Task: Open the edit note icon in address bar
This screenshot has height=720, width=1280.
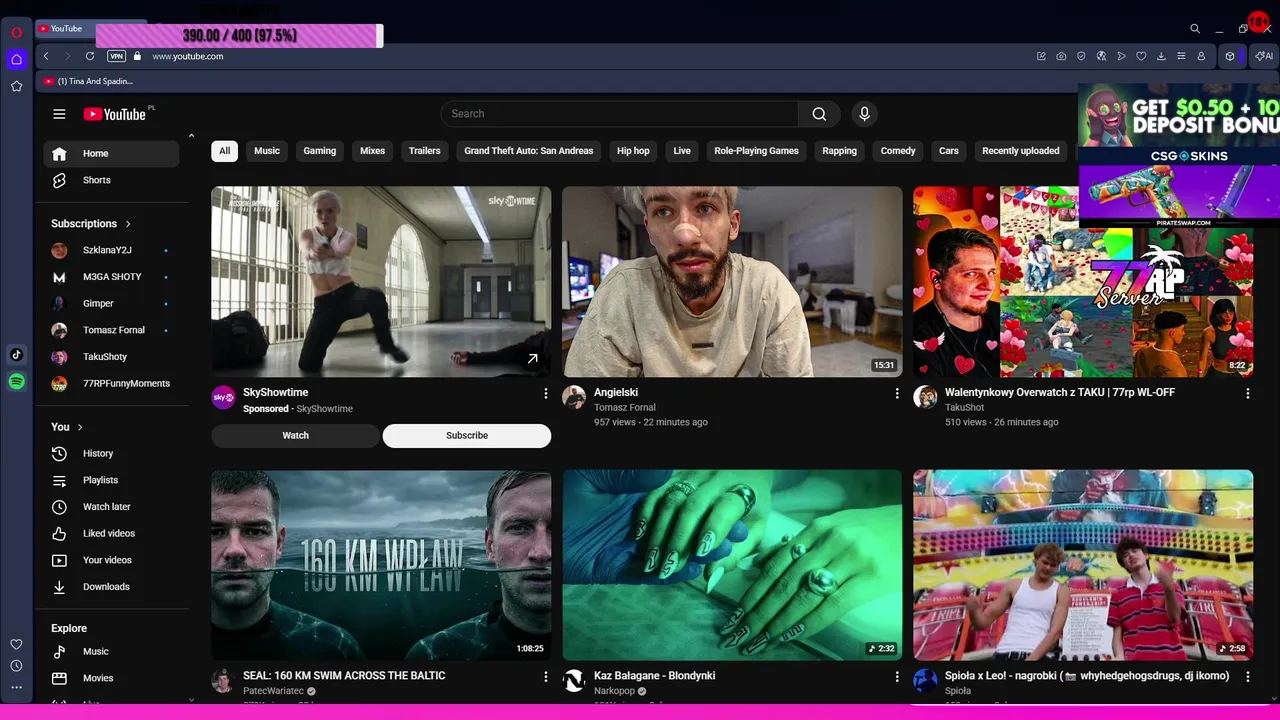Action: coord(1041,56)
